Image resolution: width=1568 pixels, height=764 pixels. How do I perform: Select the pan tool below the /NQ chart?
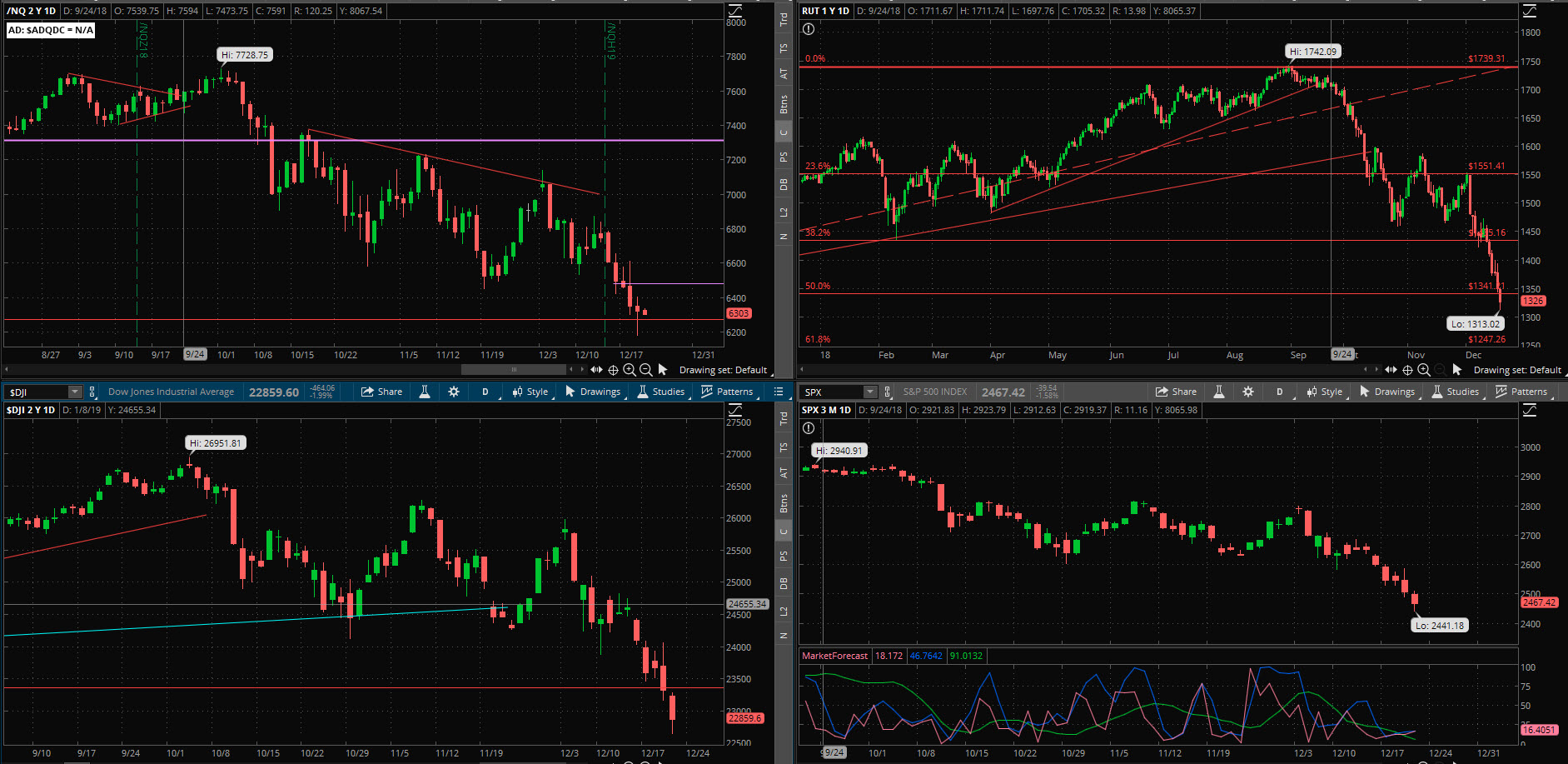pyautogui.click(x=596, y=369)
